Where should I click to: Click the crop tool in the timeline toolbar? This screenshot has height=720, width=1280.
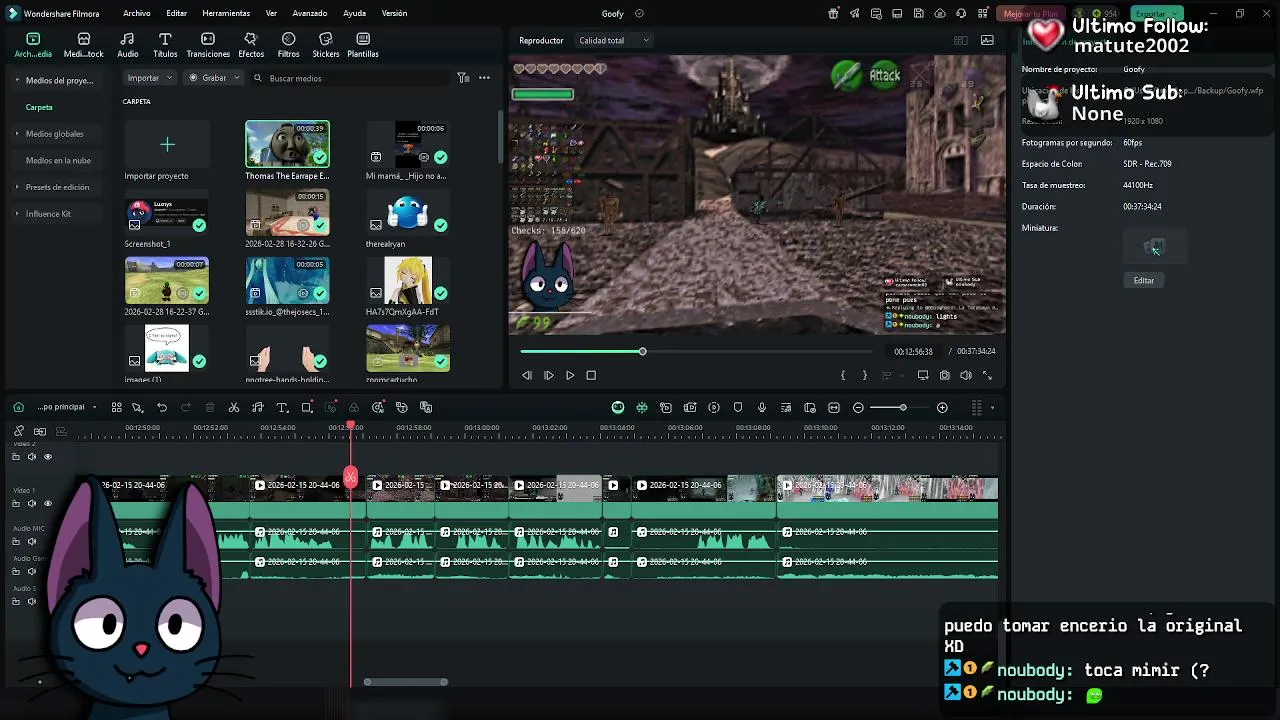click(307, 407)
